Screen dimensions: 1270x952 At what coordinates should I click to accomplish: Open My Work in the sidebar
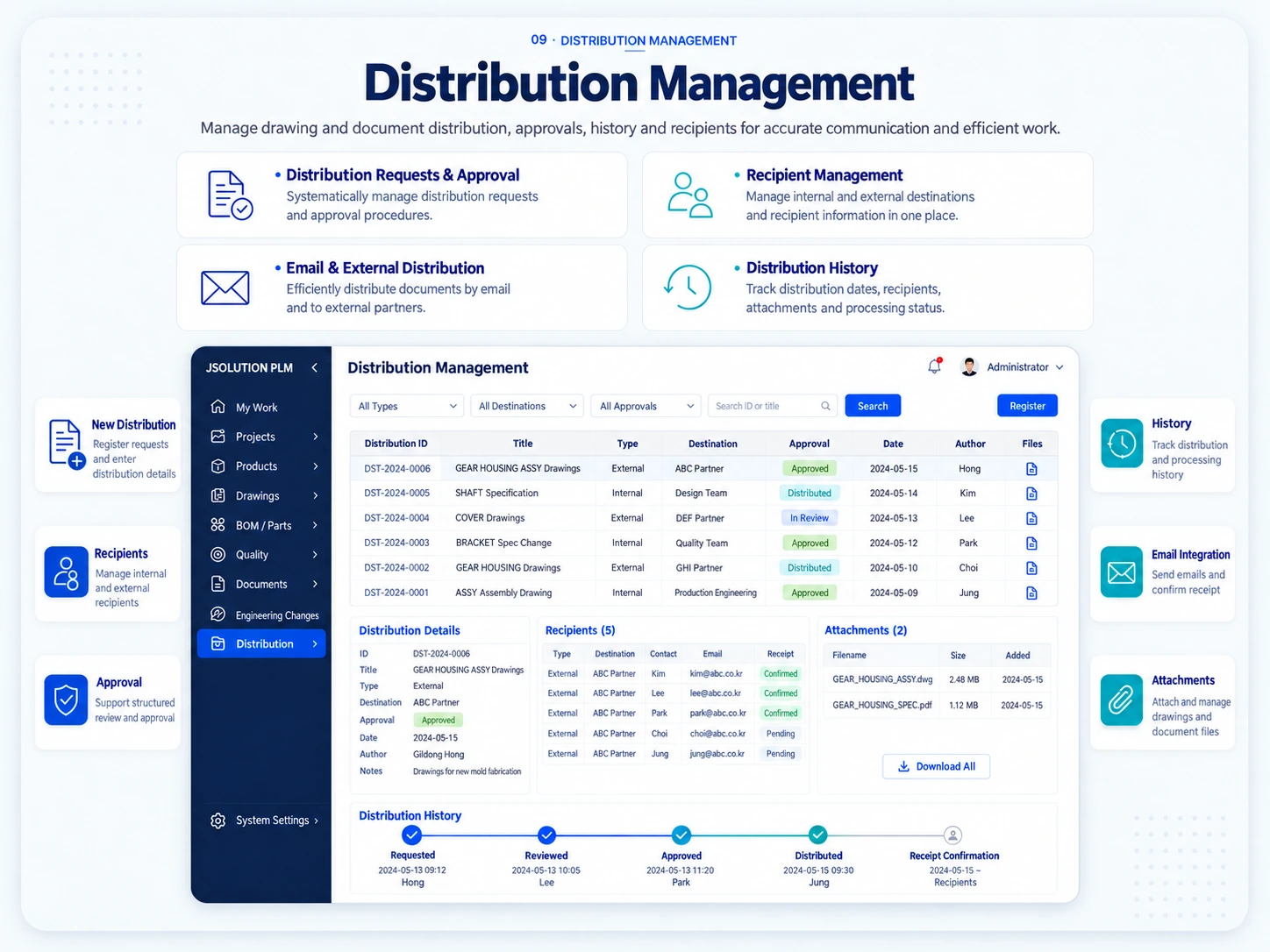261,408
